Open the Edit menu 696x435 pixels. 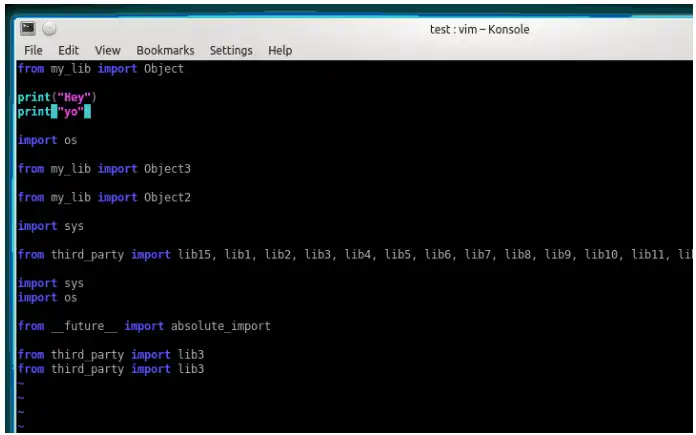(x=68, y=50)
